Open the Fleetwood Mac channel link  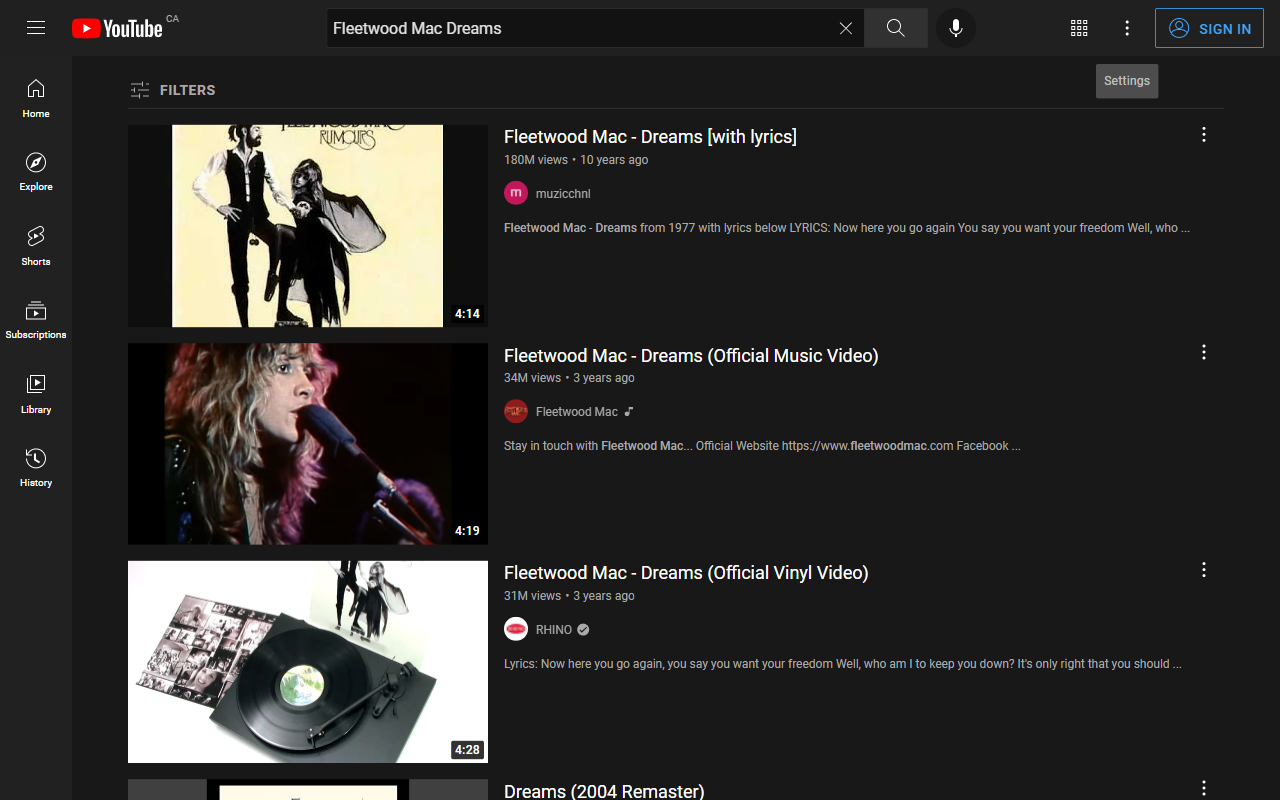click(x=577, y=411)
